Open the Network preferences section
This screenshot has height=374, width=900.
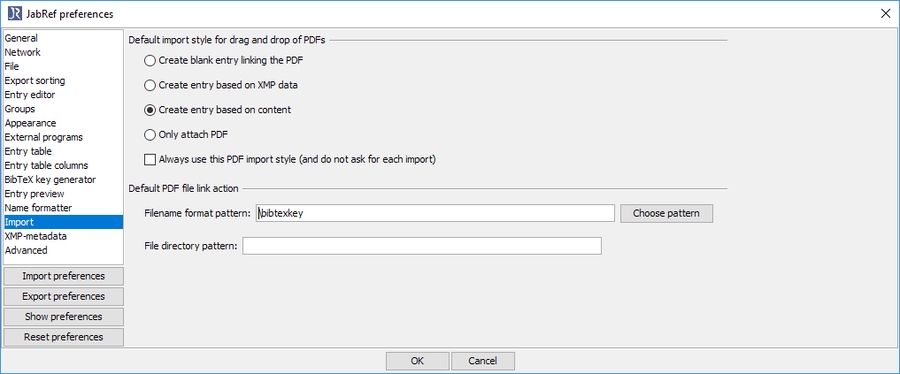[x=63, y=52]
